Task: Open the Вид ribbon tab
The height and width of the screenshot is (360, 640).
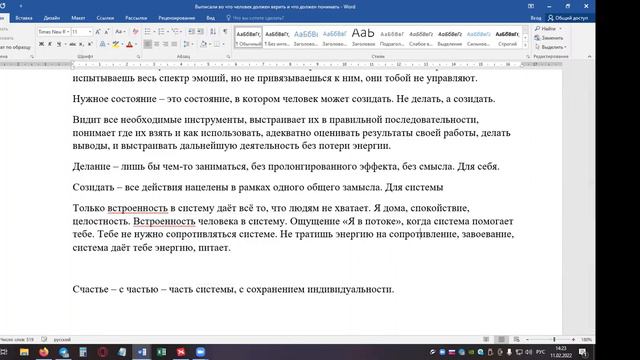Action: pyautogui.click(x=210, y=18)
